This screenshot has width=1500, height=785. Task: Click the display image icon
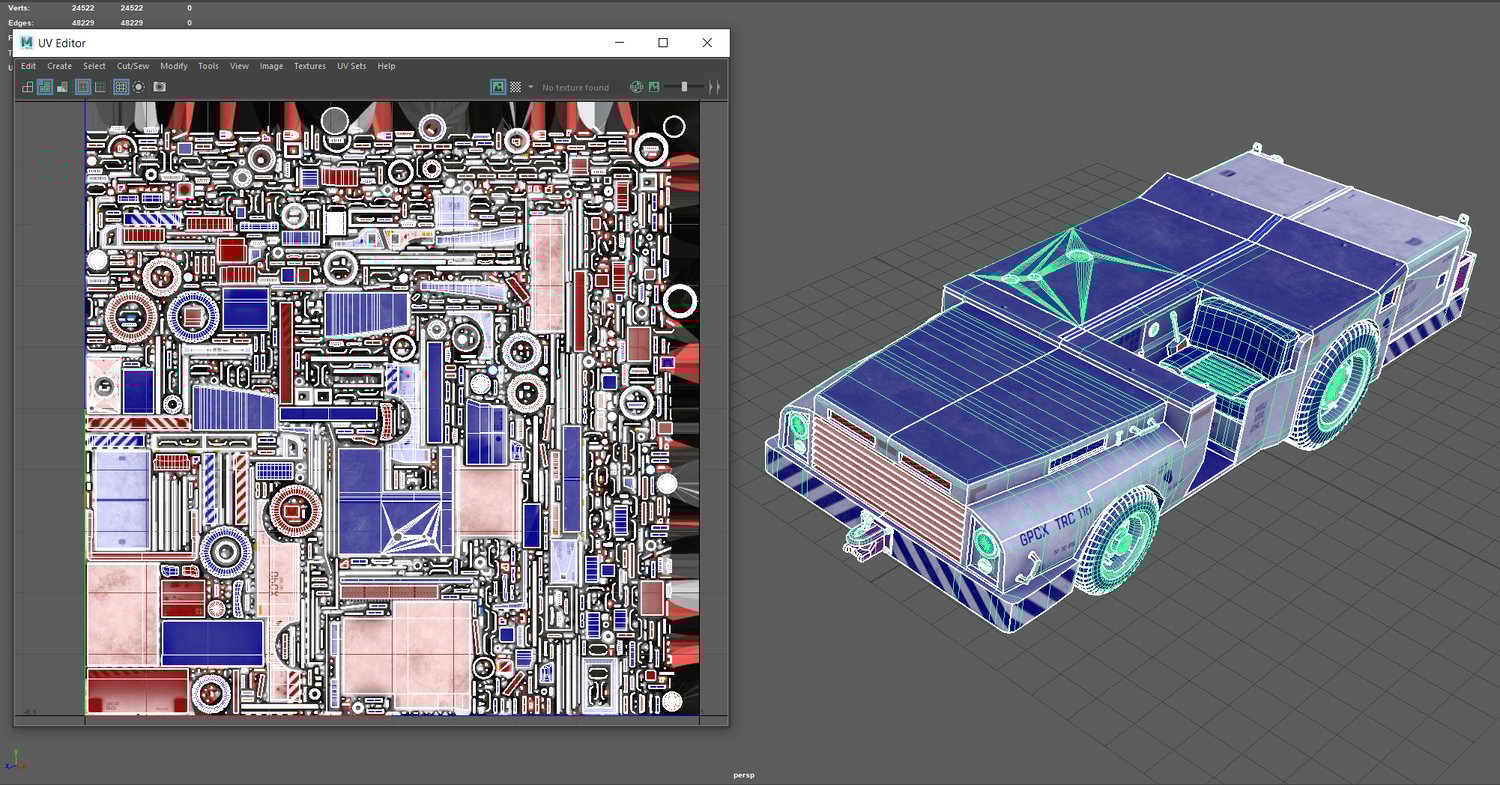coord(498,87)
